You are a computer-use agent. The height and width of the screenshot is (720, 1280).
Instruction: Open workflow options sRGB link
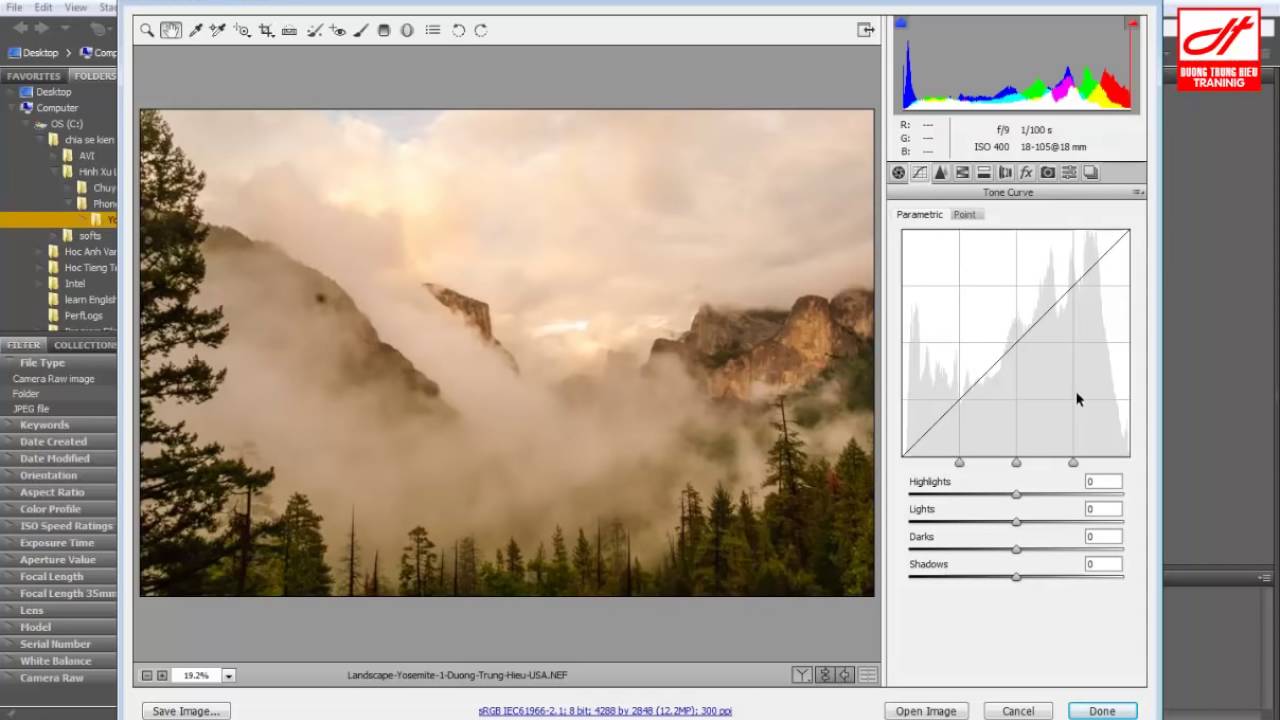tap(605, 711)
